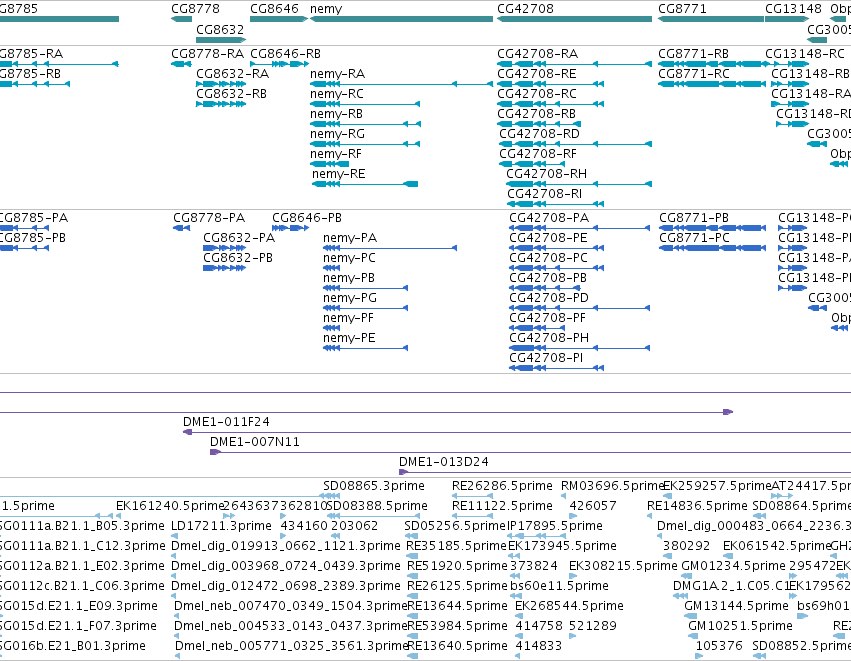Select the nemy-RB transcript label

tap(336, 114)
